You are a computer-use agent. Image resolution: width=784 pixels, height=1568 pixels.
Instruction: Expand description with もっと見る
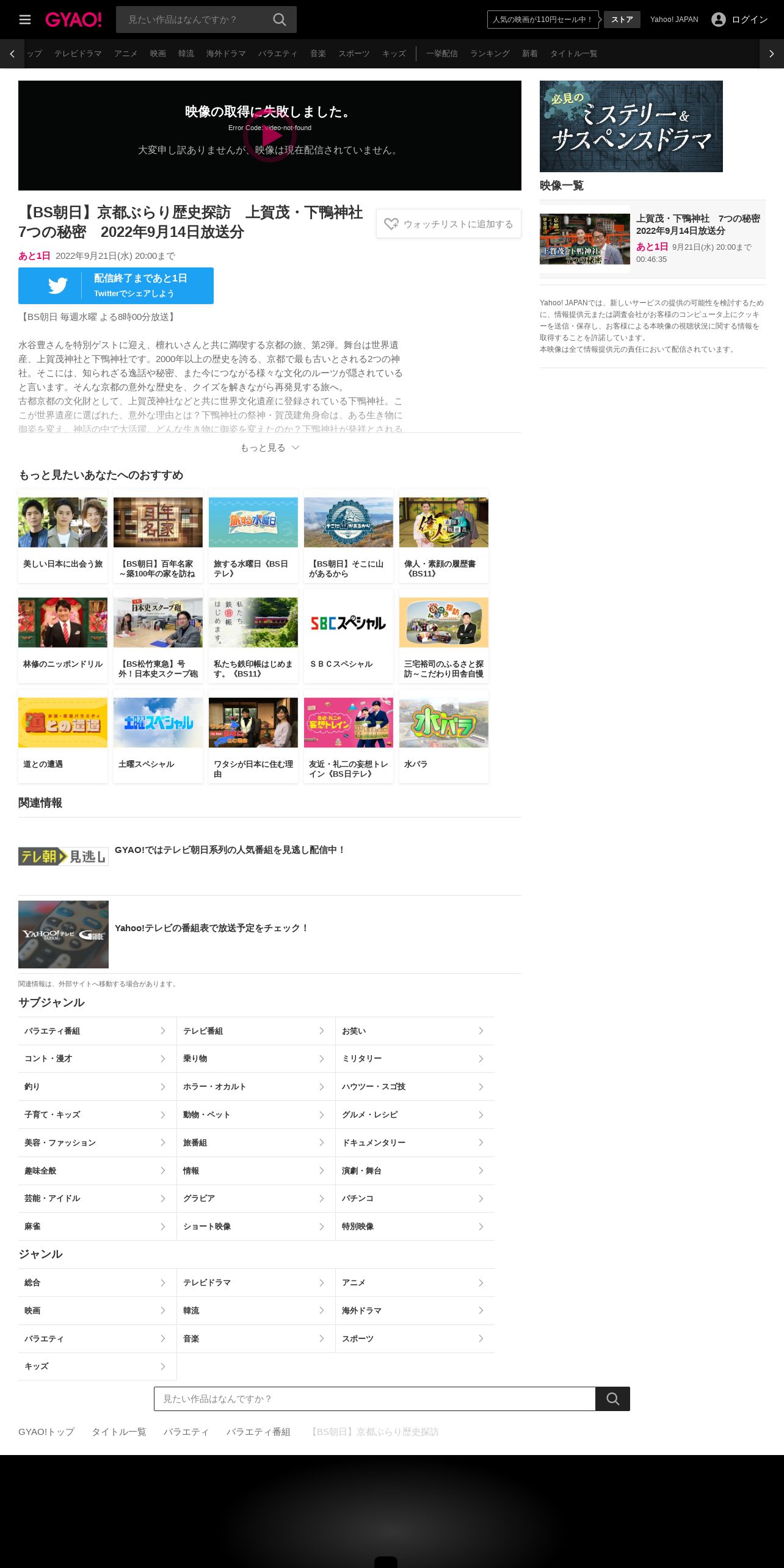click(270, 448)
